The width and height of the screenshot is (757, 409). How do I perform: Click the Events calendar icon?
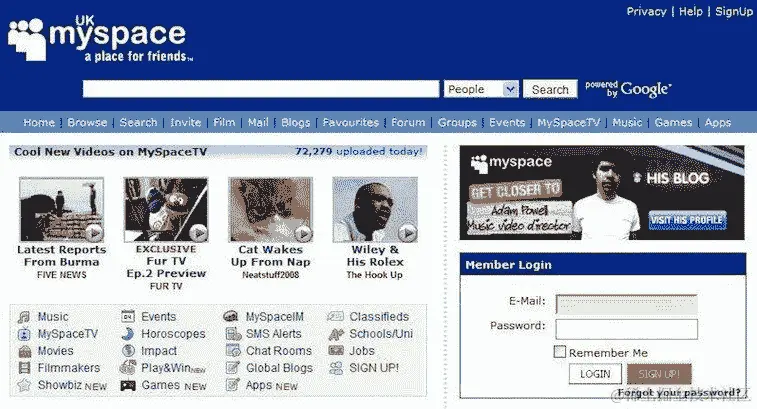128,316
